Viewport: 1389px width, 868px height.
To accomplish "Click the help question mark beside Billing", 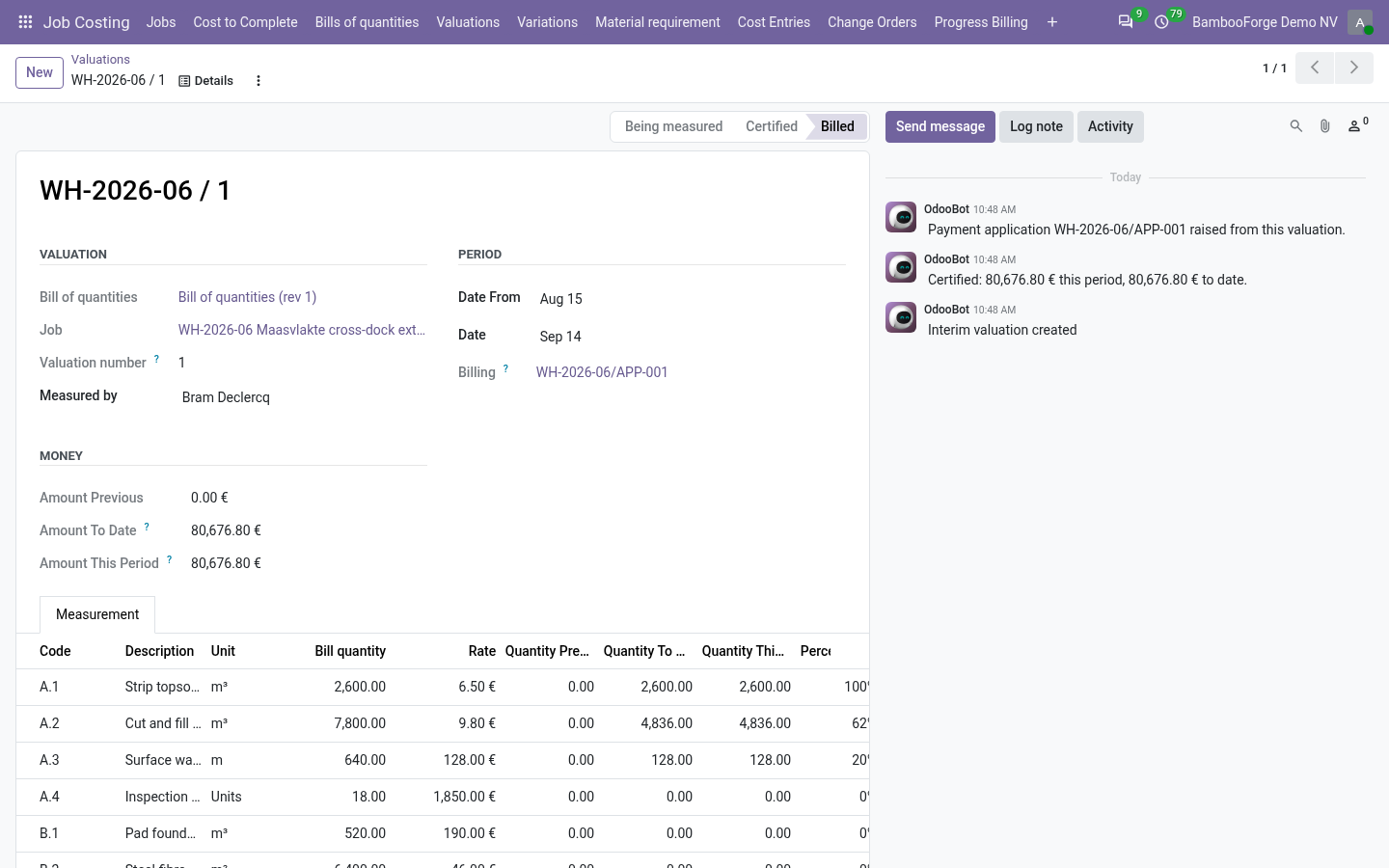I will tap(505, 368).
